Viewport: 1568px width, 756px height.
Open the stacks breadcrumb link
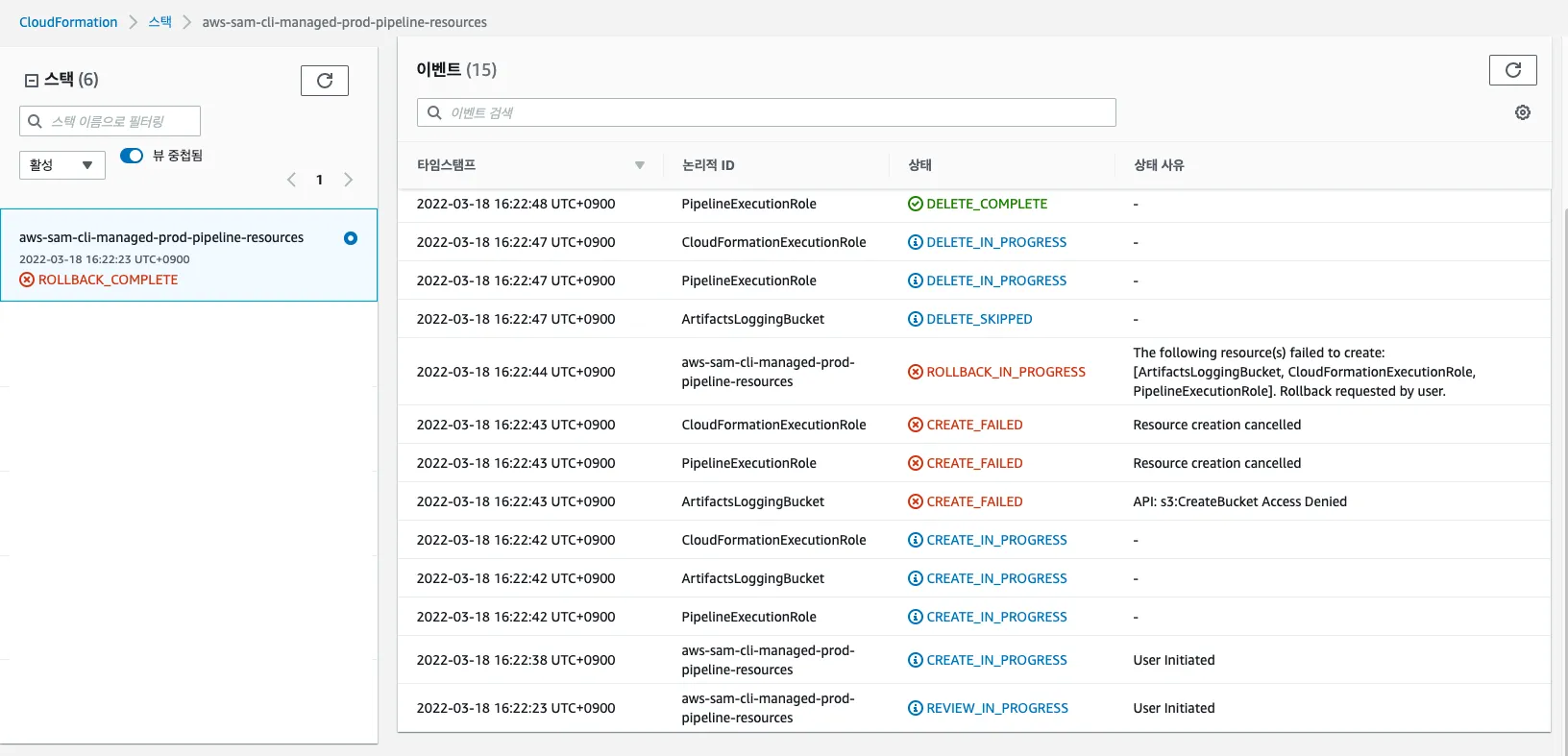point(159,22)
